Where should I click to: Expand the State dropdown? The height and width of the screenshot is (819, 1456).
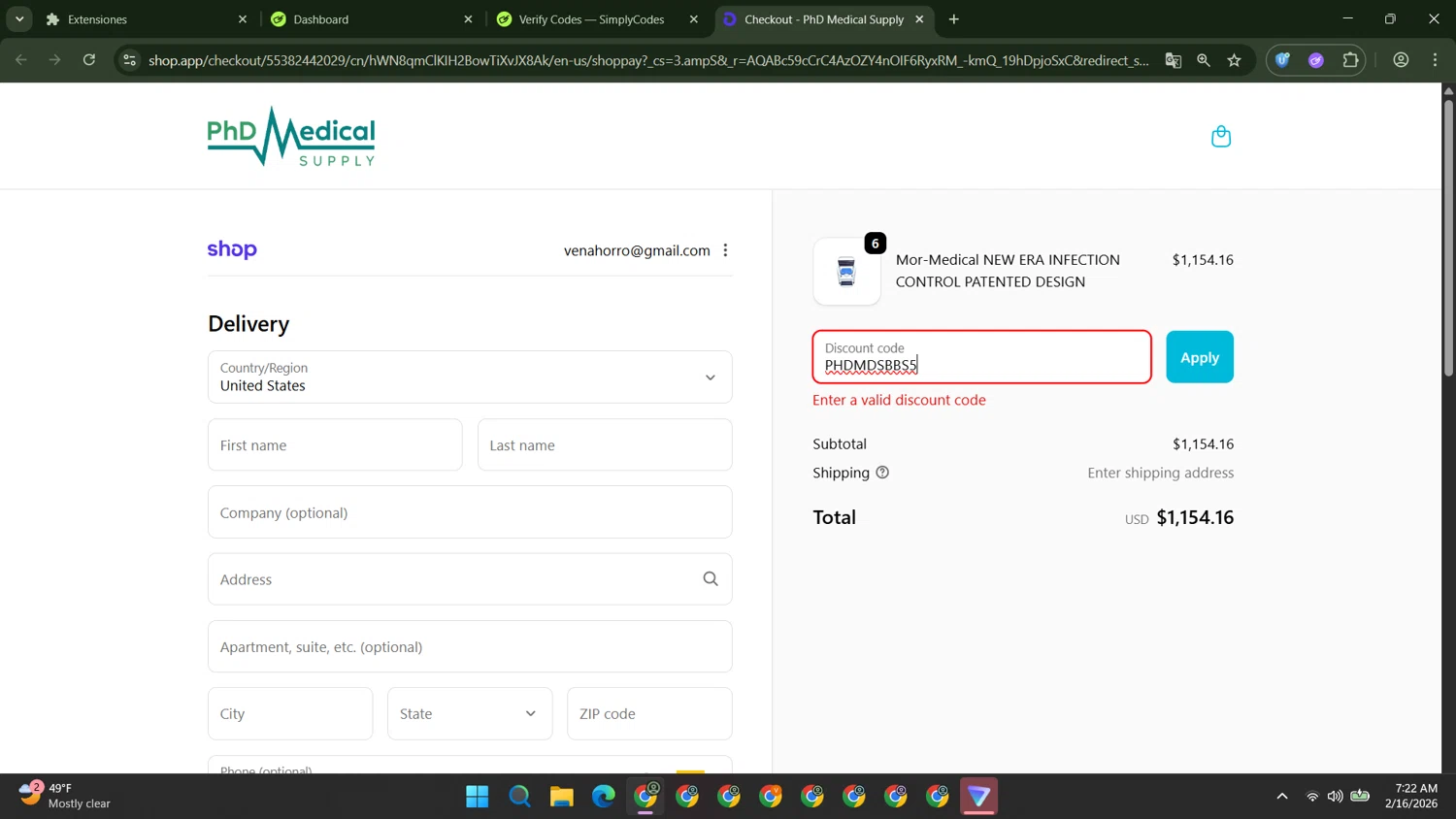(x=470, y=713)
